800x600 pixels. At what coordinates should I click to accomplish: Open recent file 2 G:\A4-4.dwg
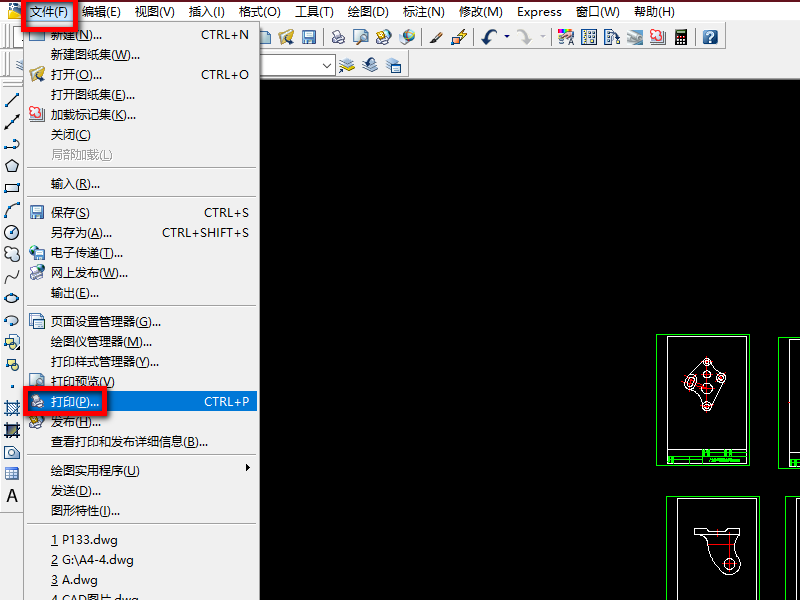[x=141, y=560]
